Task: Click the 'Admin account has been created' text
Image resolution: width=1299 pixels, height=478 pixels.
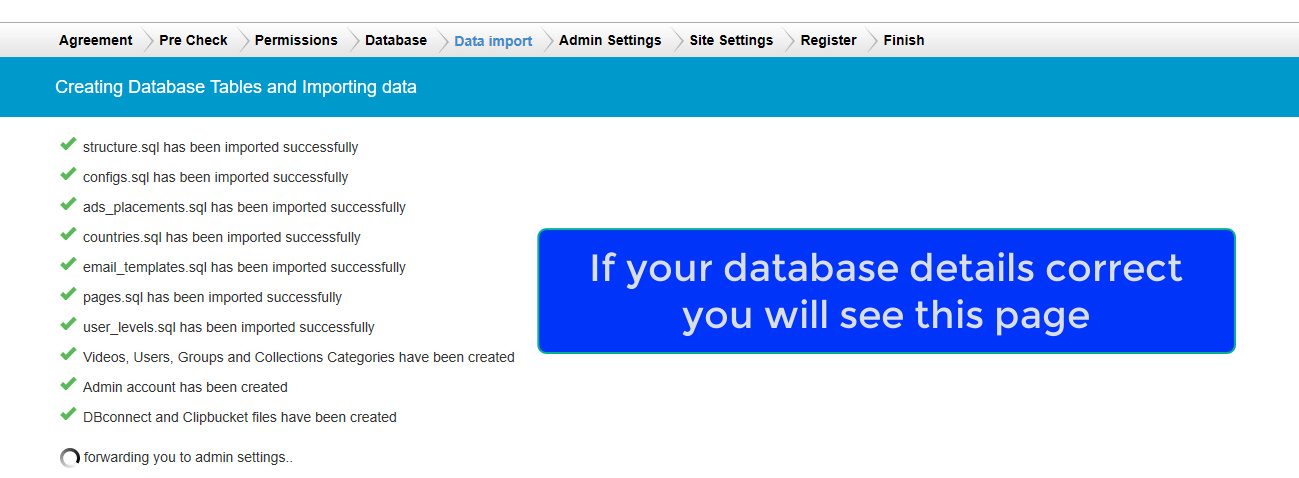Action: tap(185, 387)
